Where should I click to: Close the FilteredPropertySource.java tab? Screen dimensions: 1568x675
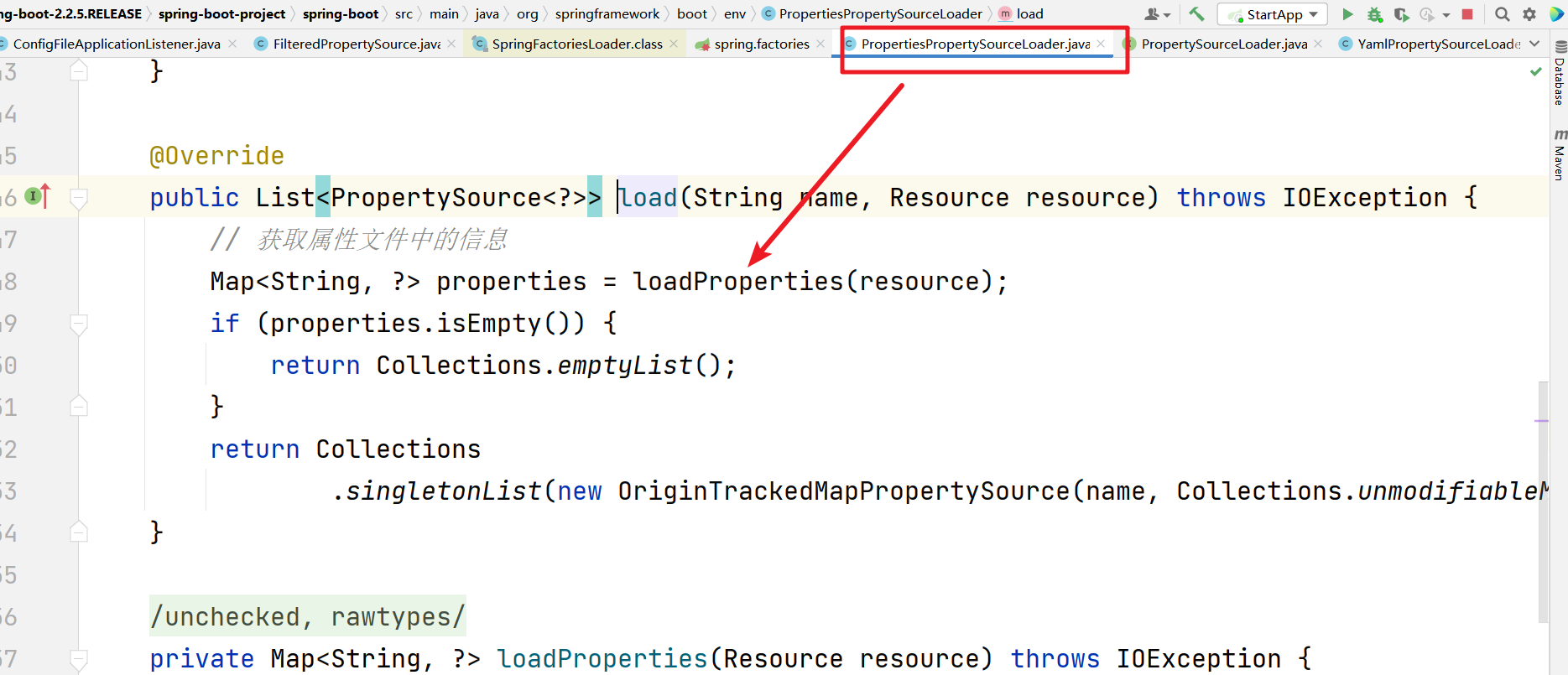tap(451, 44)
